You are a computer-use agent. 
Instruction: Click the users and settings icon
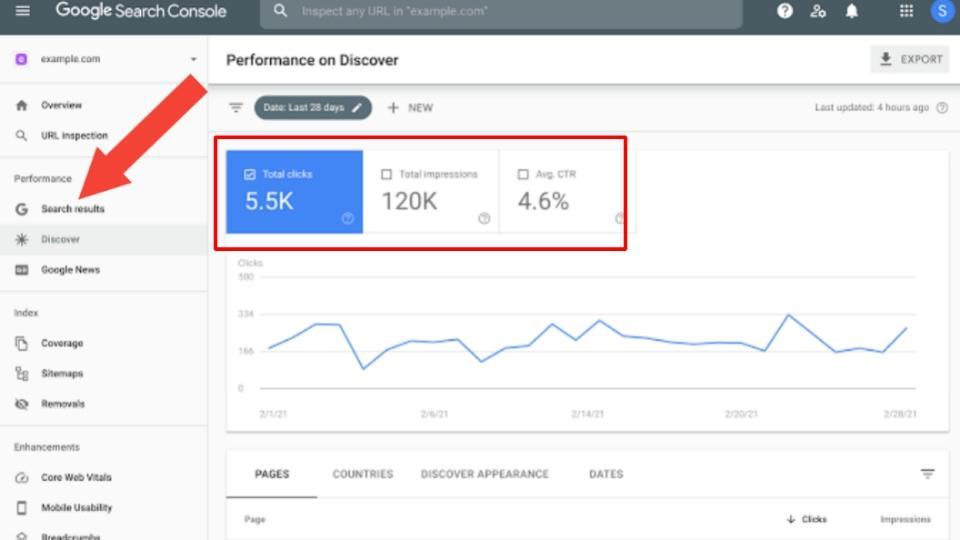[819, 11]
